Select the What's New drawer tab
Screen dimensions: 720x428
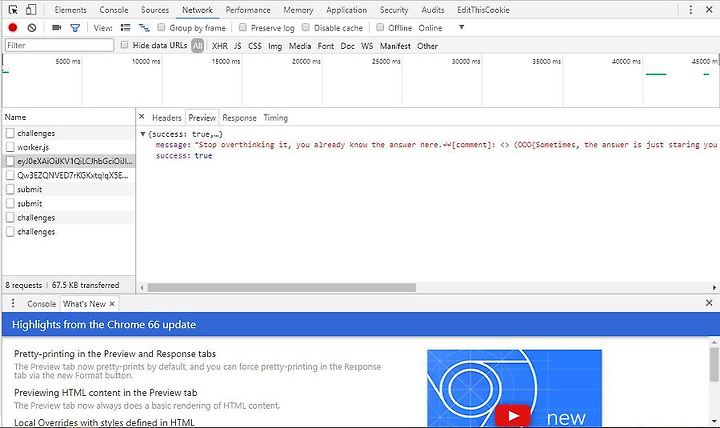[84, 304]
